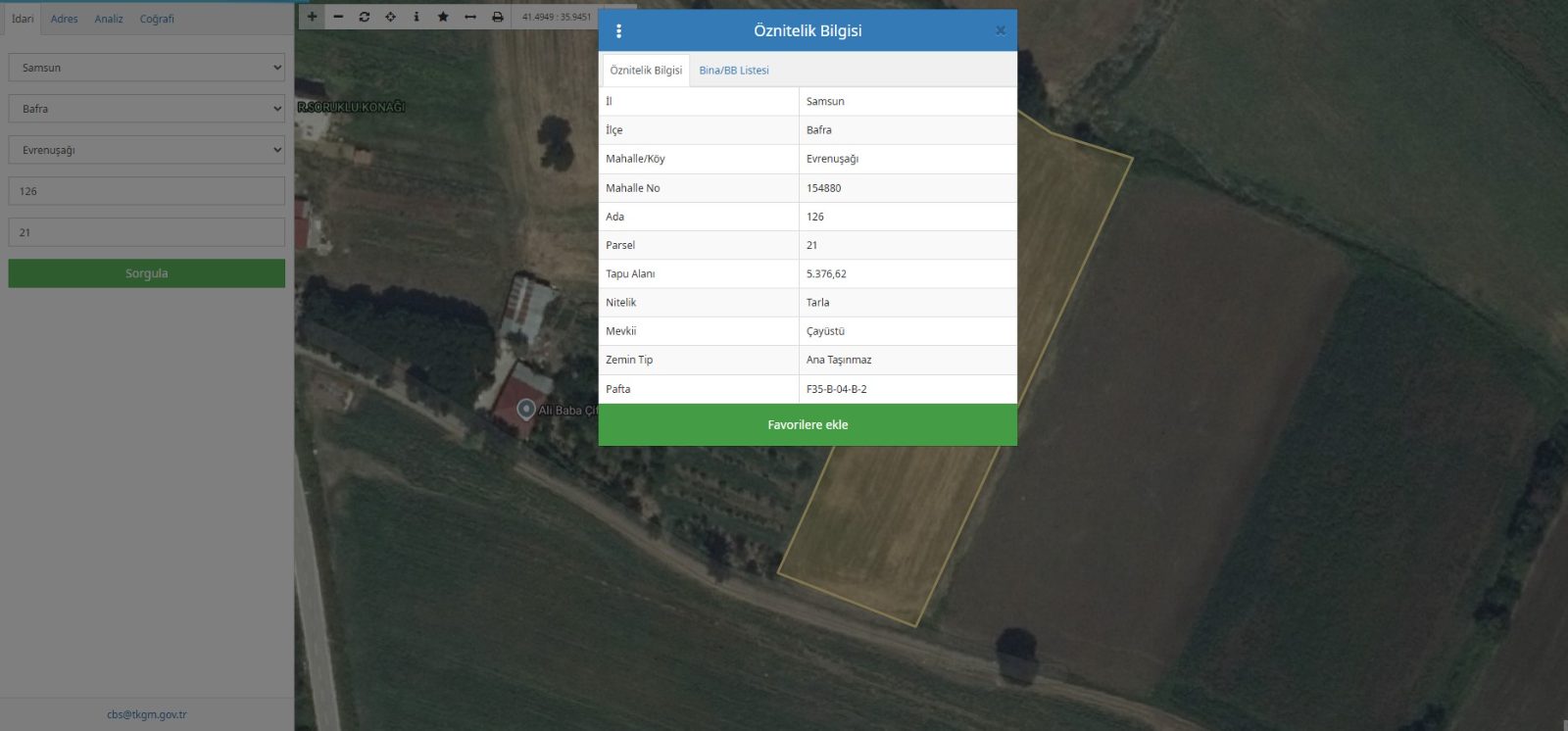Click the coordinate readout 41.4949 : 35.9451
The width and height of the screenshot is (1568, 731).
(x=557, y=17)
